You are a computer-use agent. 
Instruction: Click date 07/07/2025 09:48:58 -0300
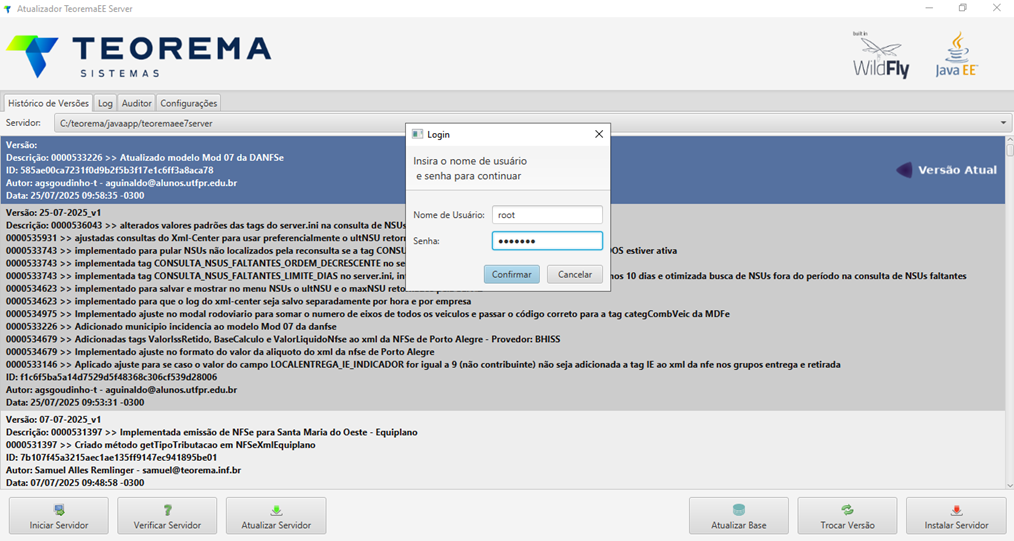point(75,483)
